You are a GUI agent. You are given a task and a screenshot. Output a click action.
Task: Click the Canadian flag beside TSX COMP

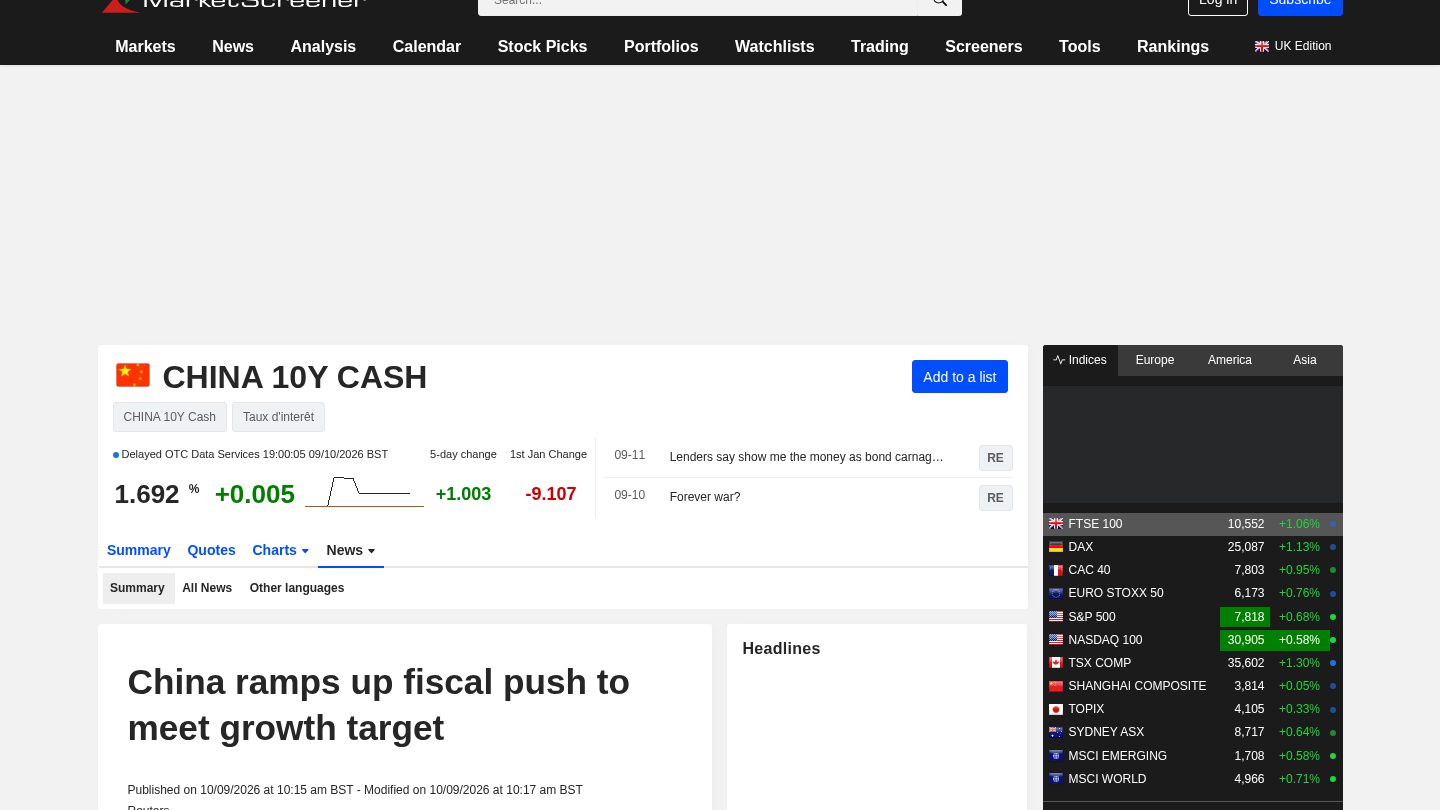[1056, 663]
